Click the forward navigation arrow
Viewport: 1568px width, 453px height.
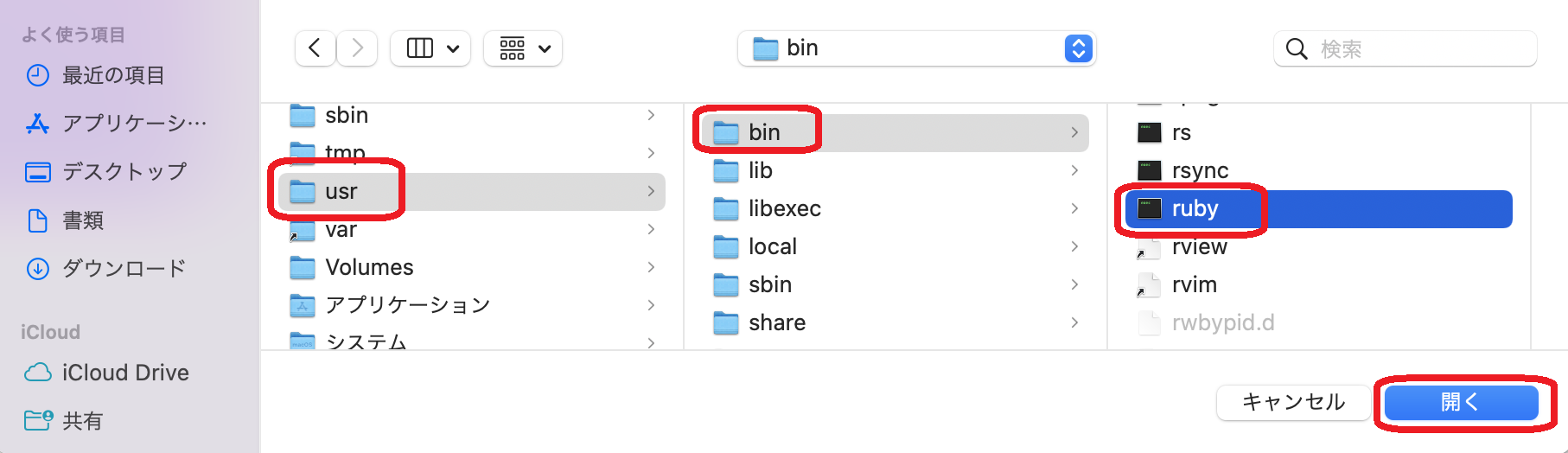click(x=357, y=48)
